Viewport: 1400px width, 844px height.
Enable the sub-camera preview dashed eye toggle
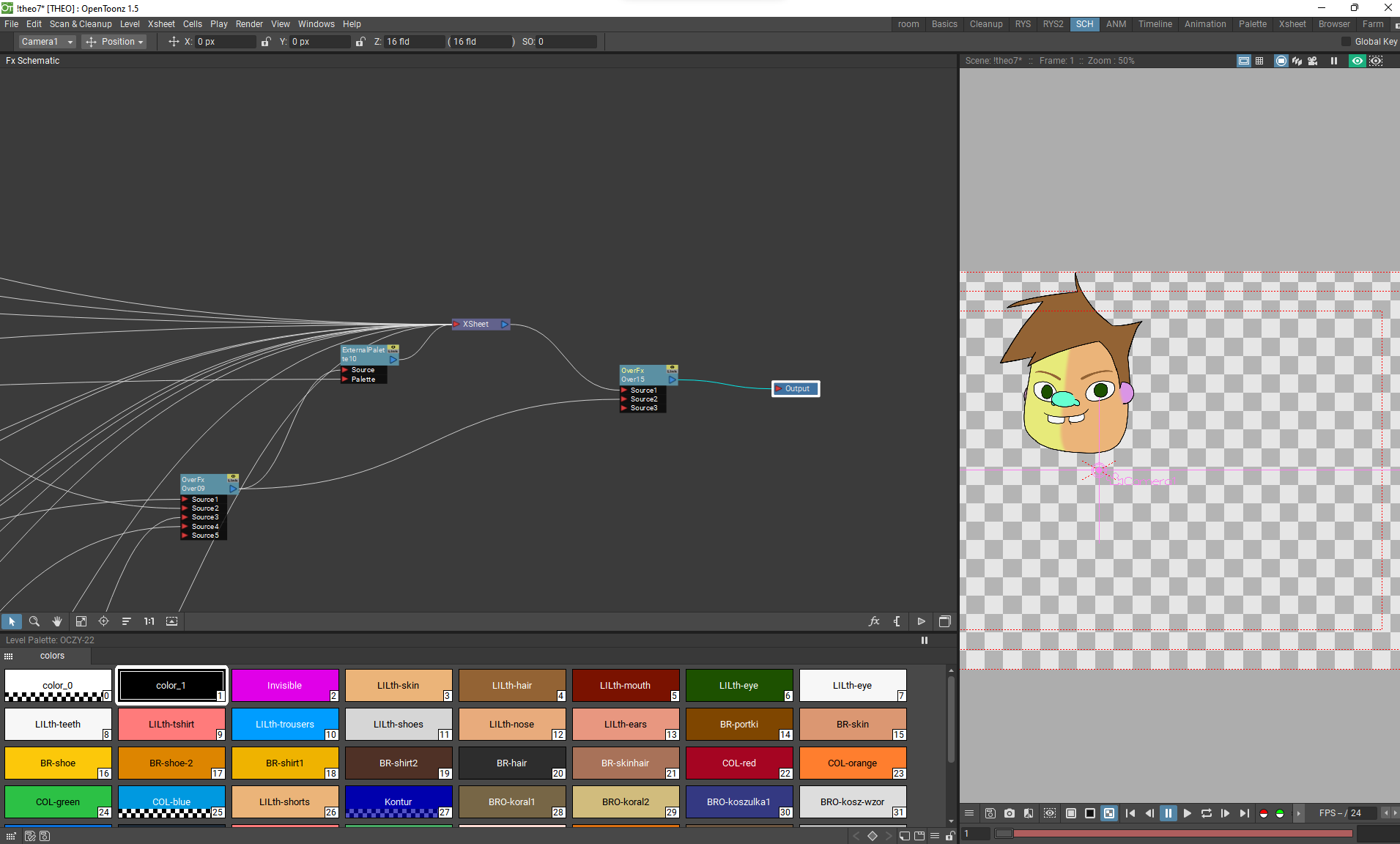pos(1377,61)
